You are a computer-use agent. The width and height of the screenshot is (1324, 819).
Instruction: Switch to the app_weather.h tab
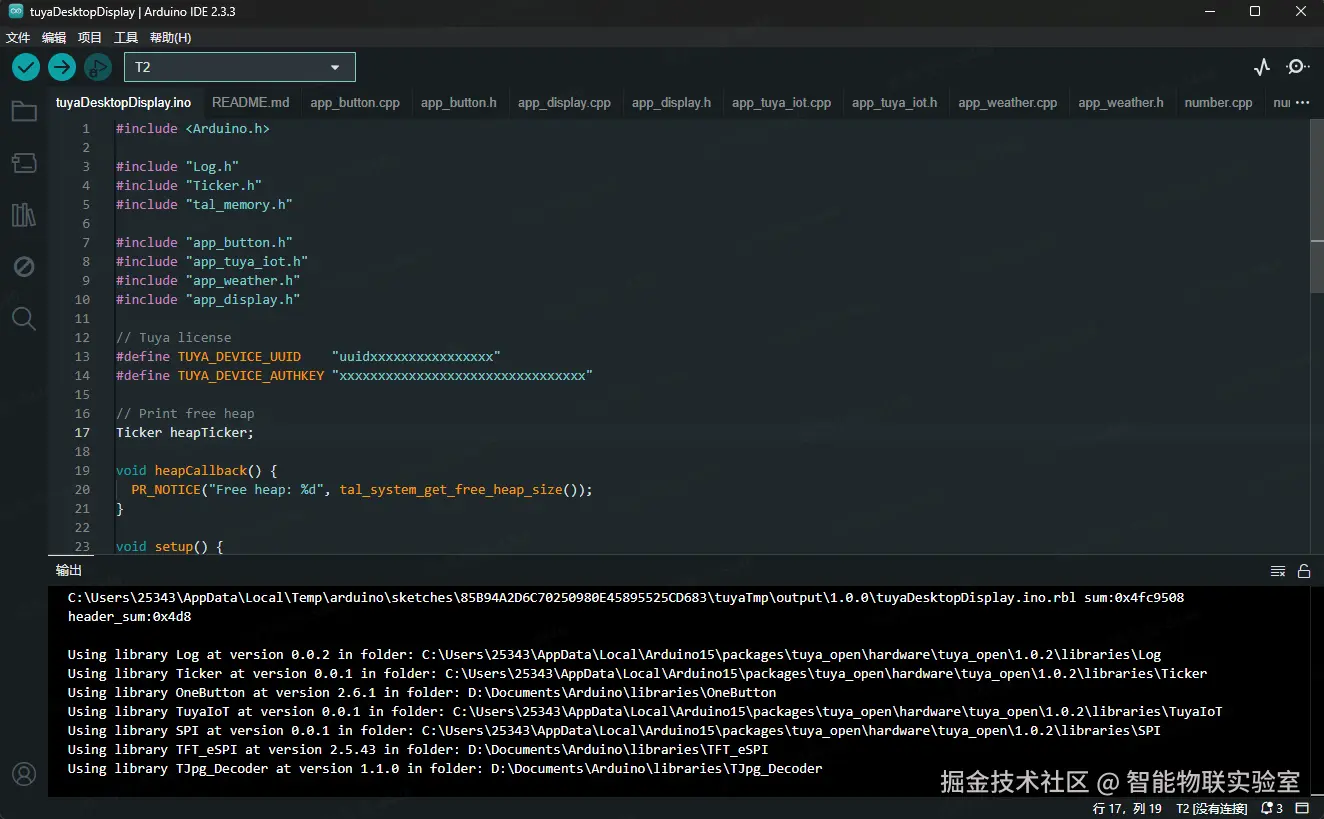click(x=1121, y=102)
